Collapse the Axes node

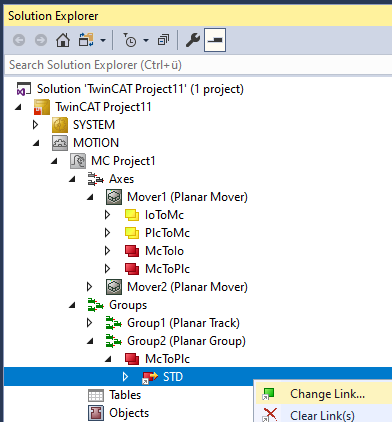[x=73, y=179]
